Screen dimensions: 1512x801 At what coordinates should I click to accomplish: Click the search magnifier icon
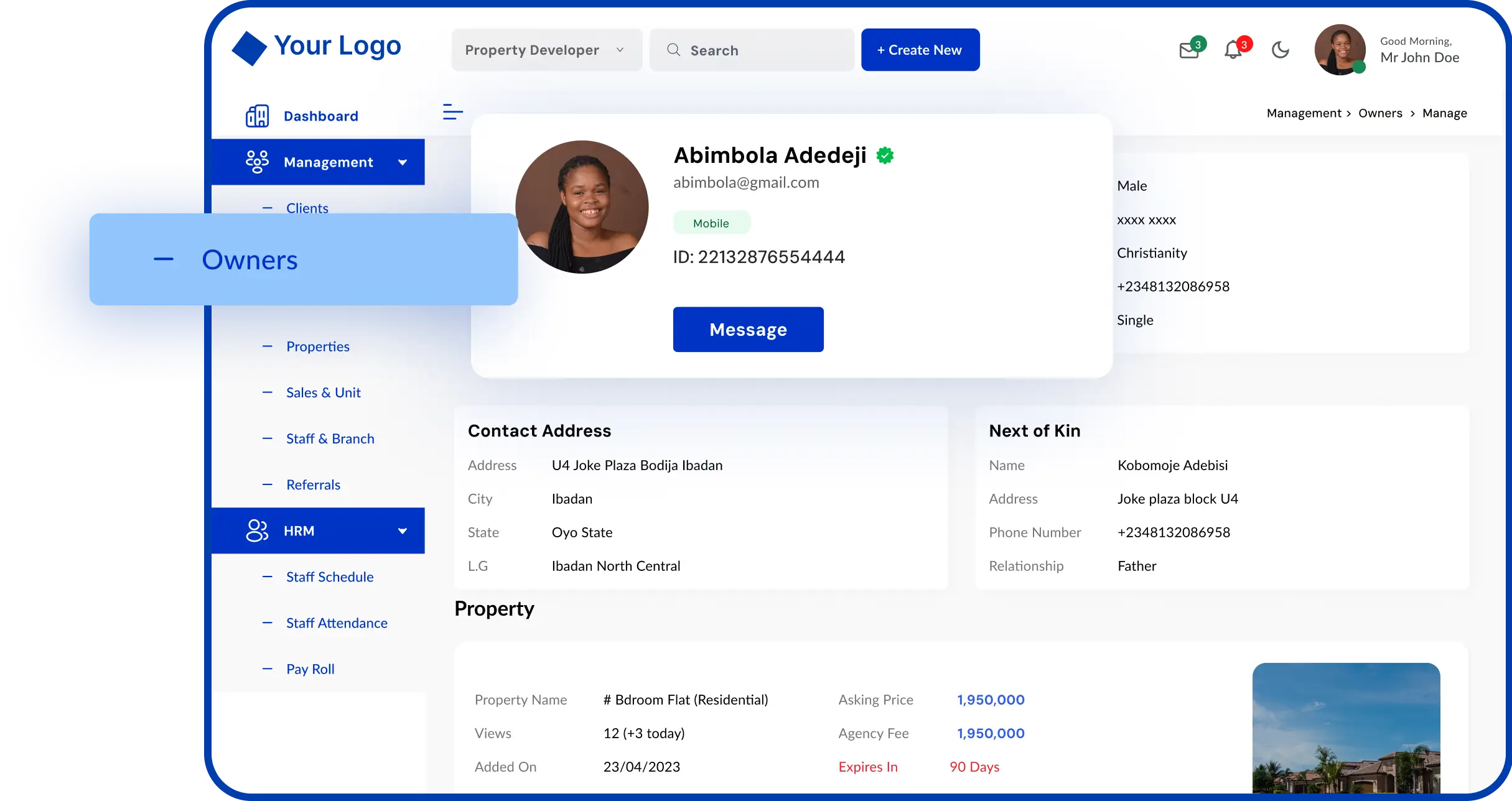[x=673, y=50]
